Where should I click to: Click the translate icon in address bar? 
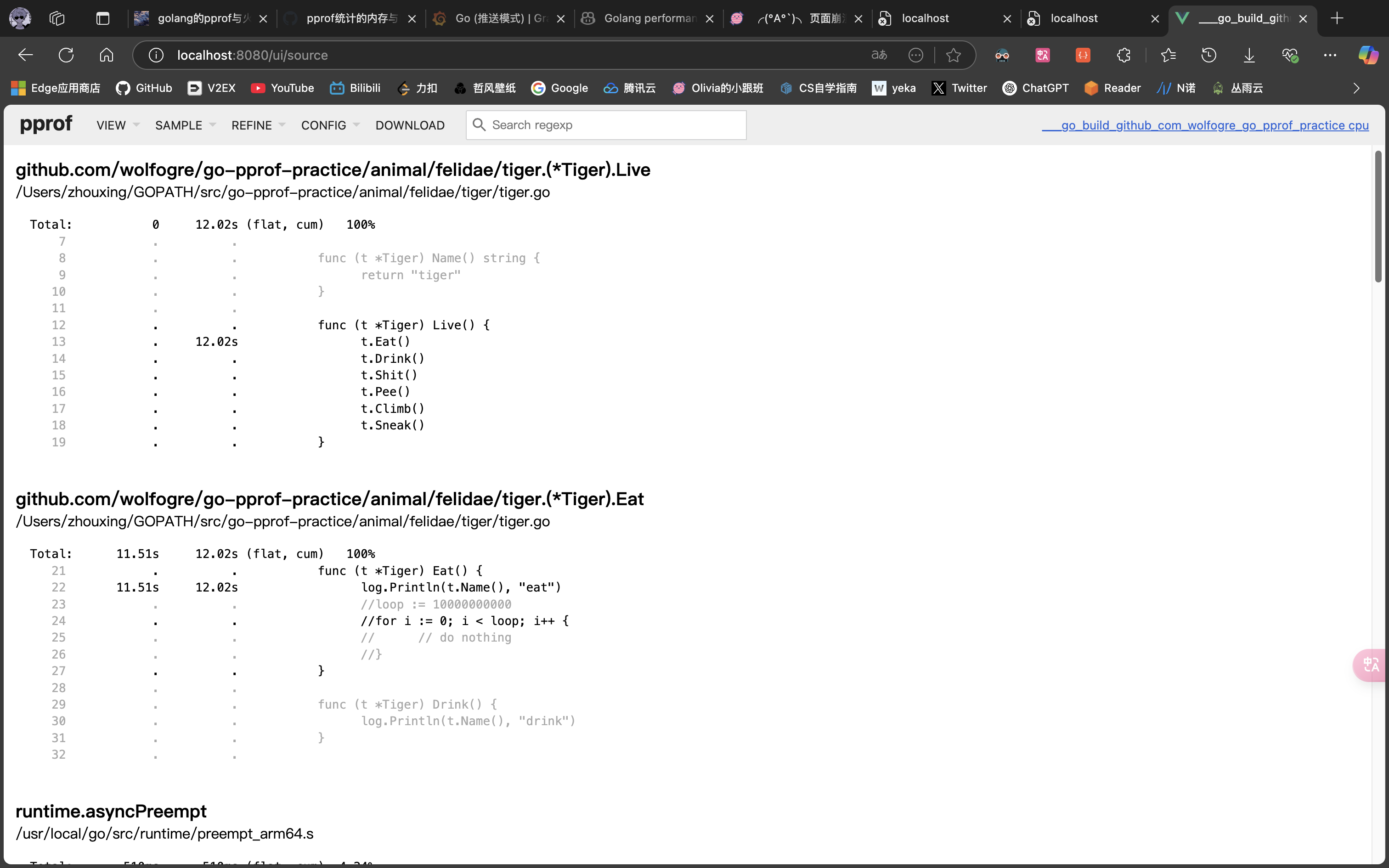[x=879, y=55]
